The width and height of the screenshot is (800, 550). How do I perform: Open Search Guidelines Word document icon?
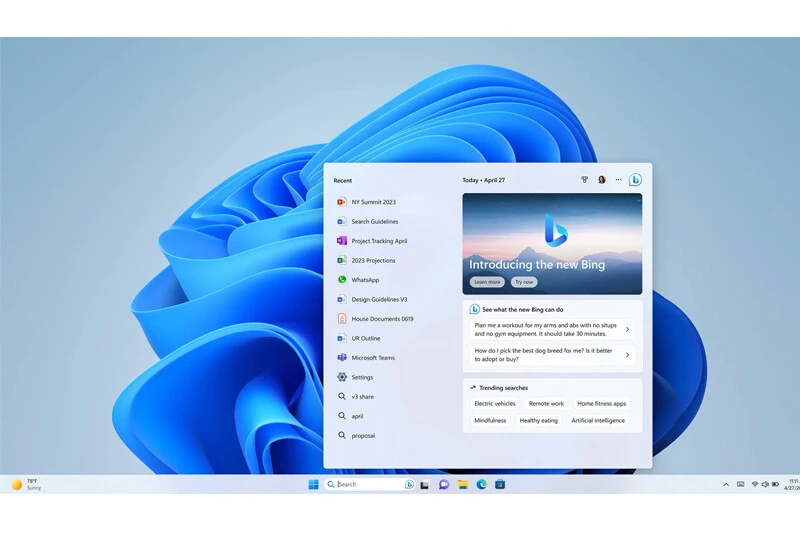tap(342, 221)
